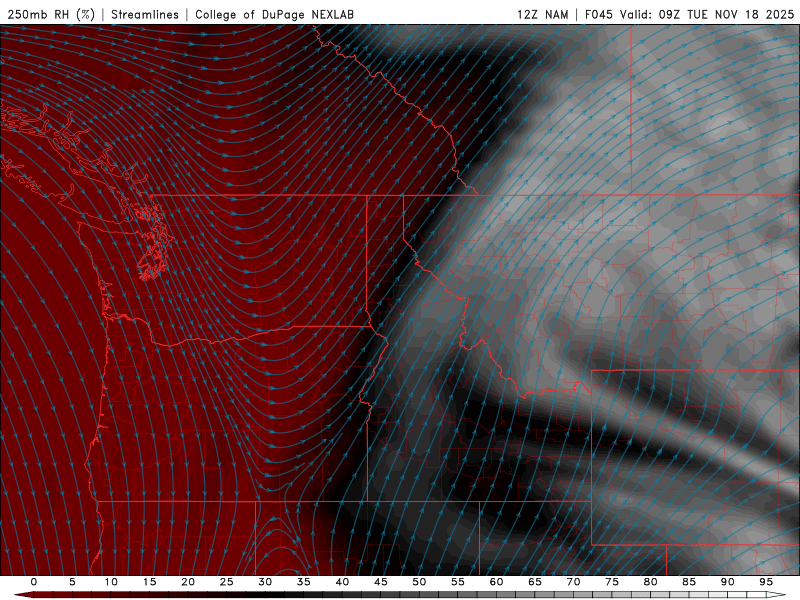800x600 pixels.
Task: Click the 15 label on color scale
Action: coord(149,582)
